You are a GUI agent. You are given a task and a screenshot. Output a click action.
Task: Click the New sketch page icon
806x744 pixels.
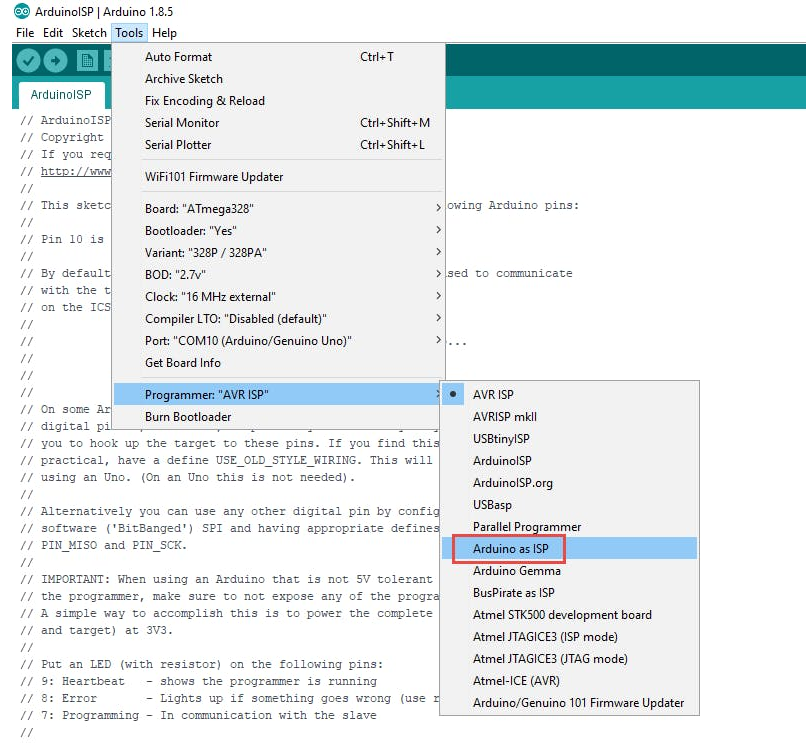(x=88, y=61)
